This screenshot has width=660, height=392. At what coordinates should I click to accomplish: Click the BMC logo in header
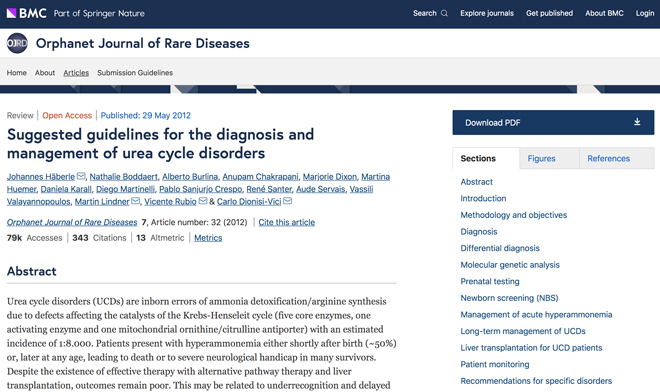pyautogui.click(x=26, y=13)
